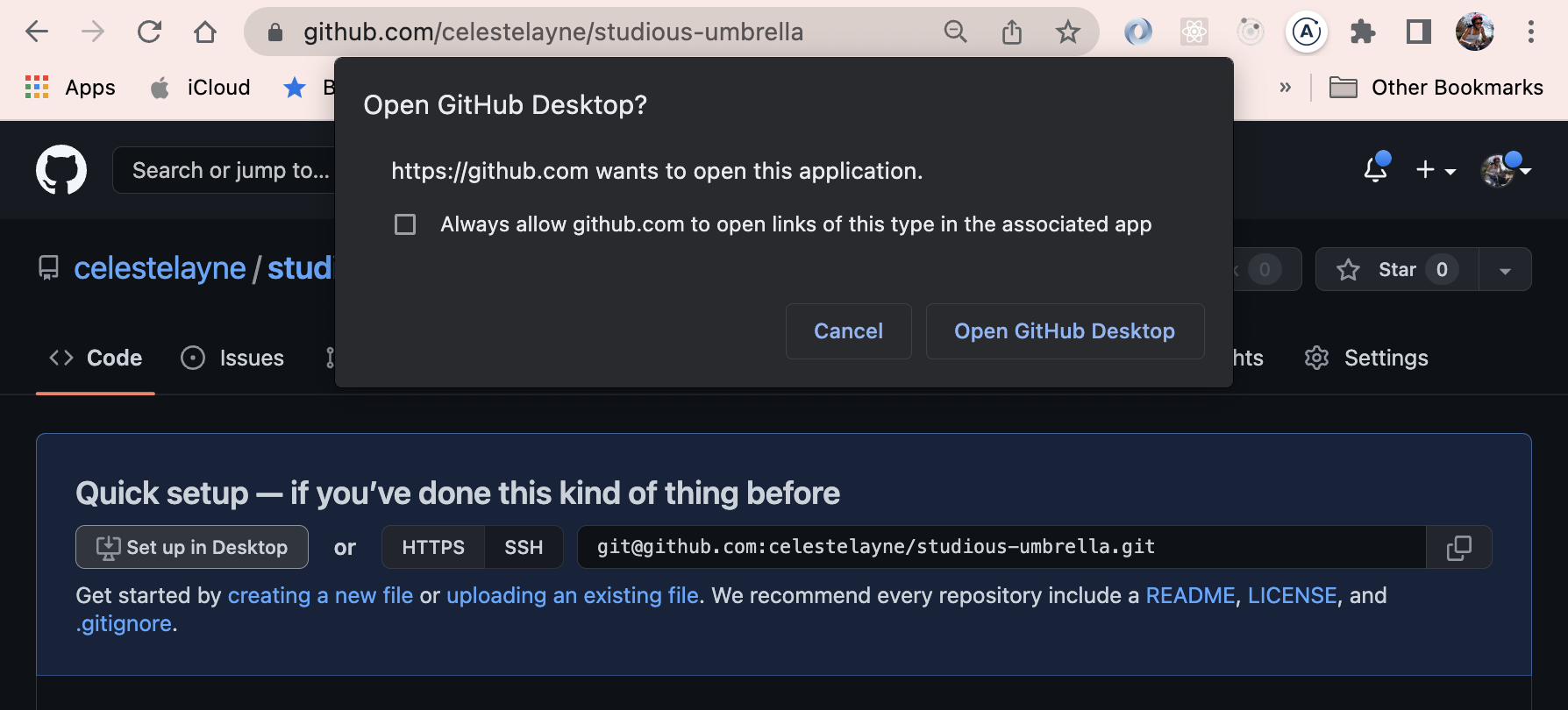1568x710 pixels.
Task: Click the git clone URL field
Action: (x=1001, y=548)
